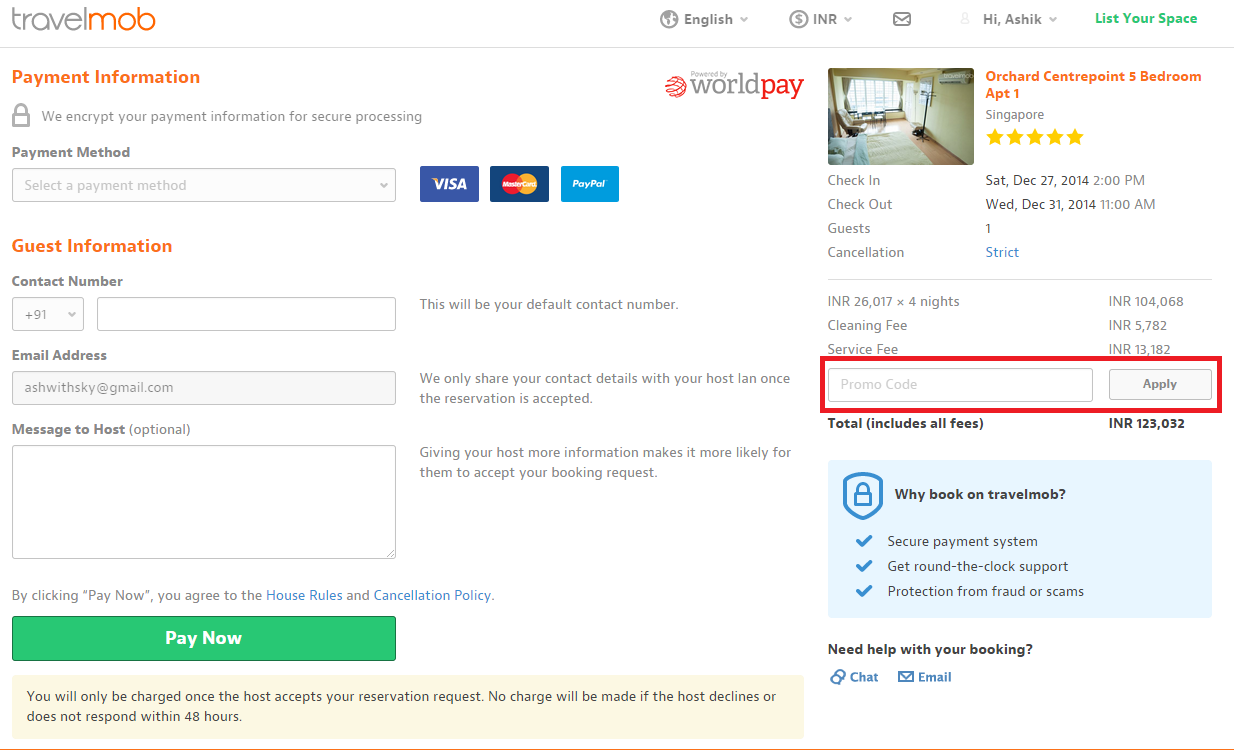The image size is (1234, 750).
Task: Click the travelmob logo
Action: pyautogui.click(x=84, y=18)
